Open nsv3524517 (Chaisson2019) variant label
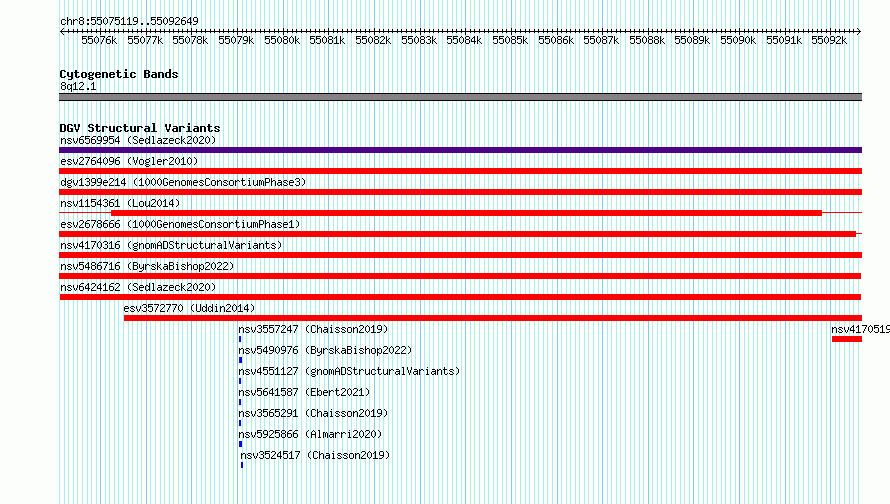The width and height of the screenshot is (890, 504). 316,455
